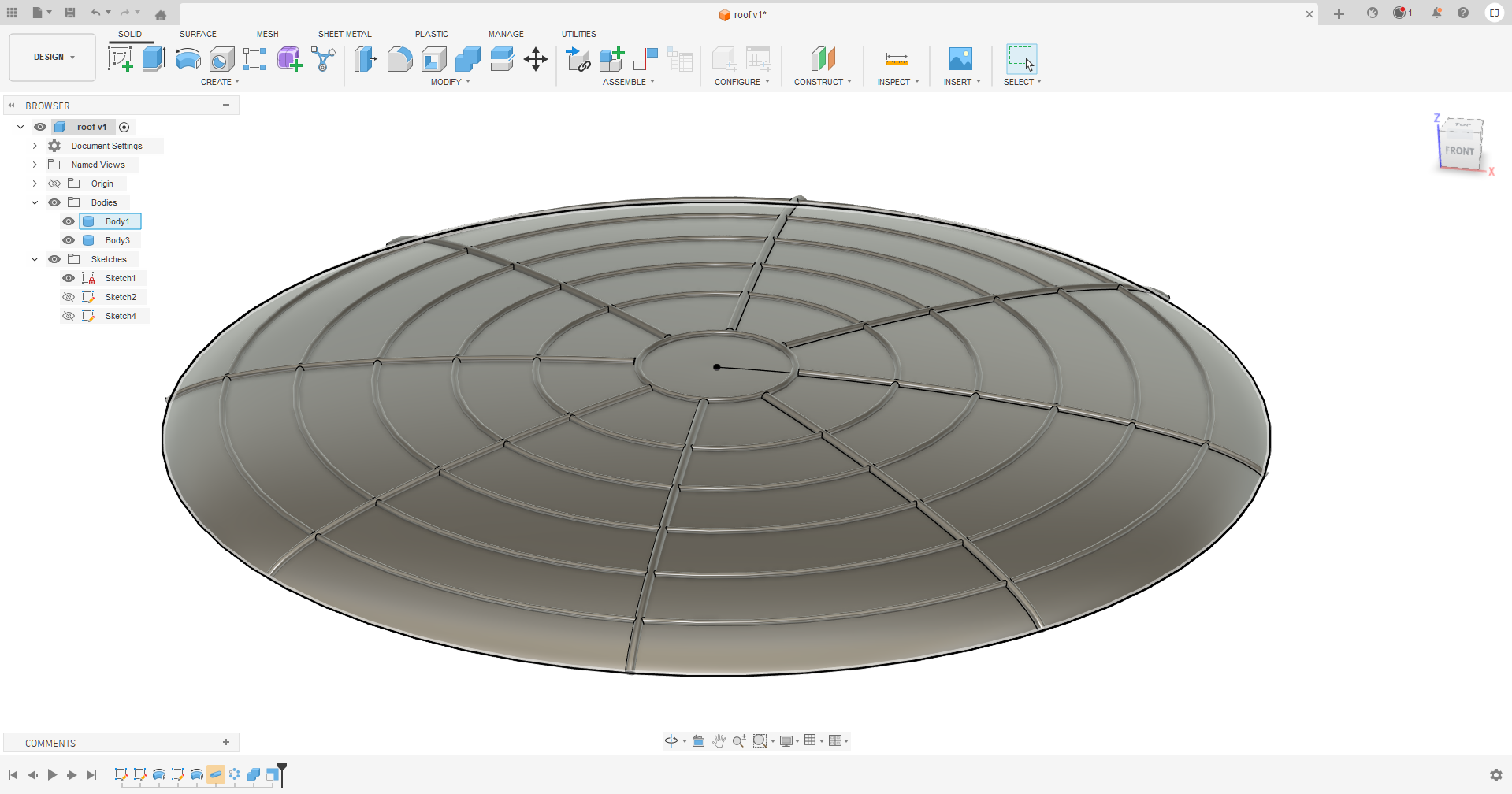Open the INSPECT dropdown menu
Viewport: 1512px width, 794px height.
tap(898, 82)
